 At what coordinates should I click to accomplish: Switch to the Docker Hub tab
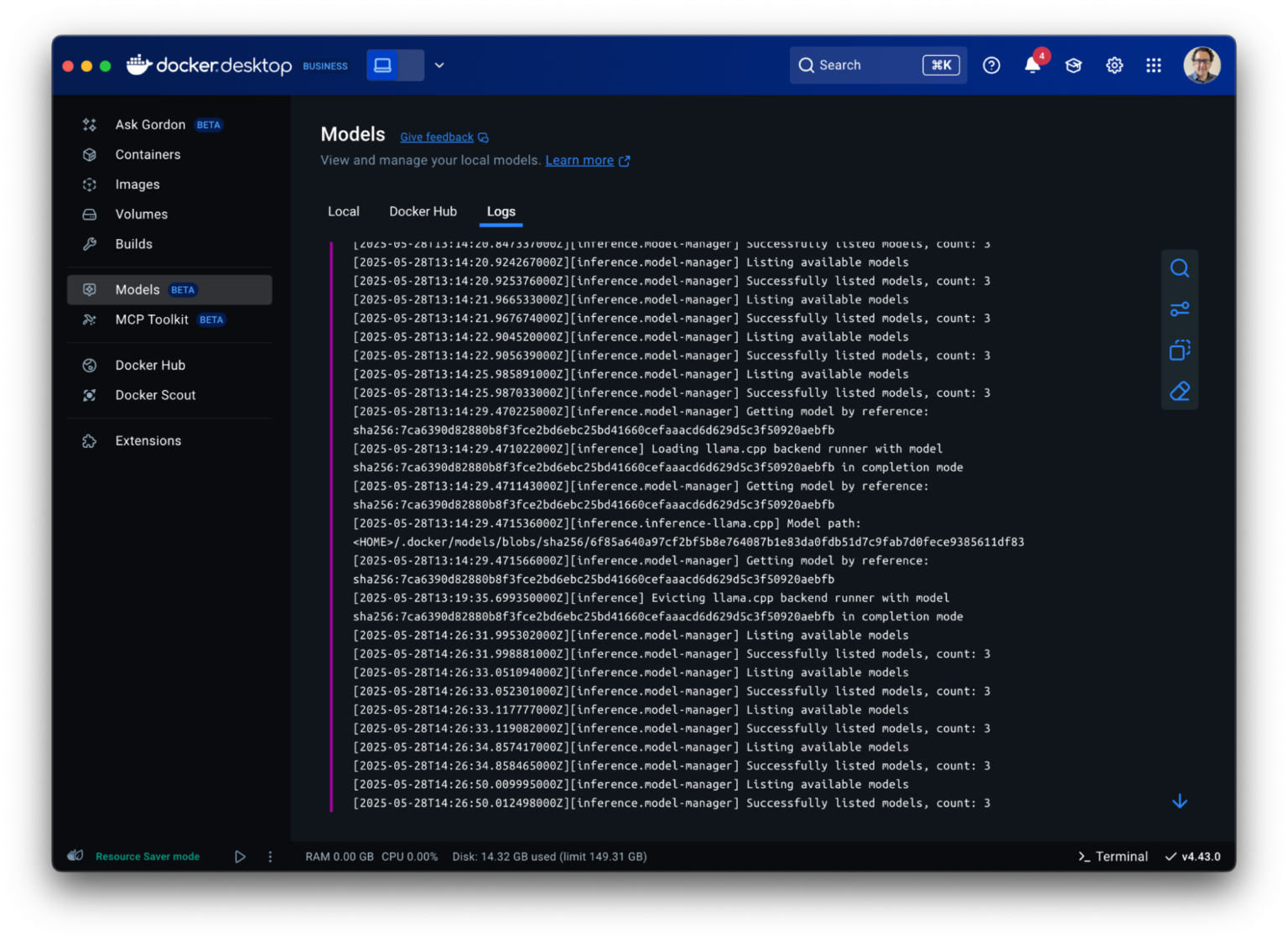(423, 211)
